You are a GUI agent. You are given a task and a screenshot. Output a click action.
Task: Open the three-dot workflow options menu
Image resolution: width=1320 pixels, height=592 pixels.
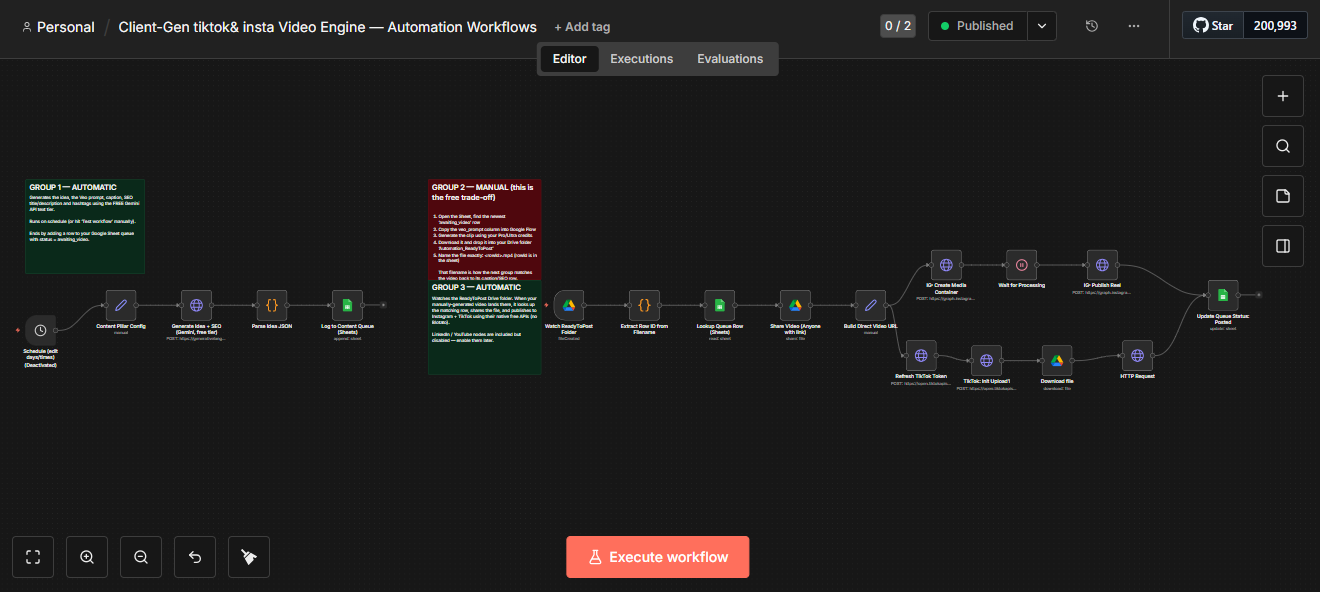tap(1133, 26)
